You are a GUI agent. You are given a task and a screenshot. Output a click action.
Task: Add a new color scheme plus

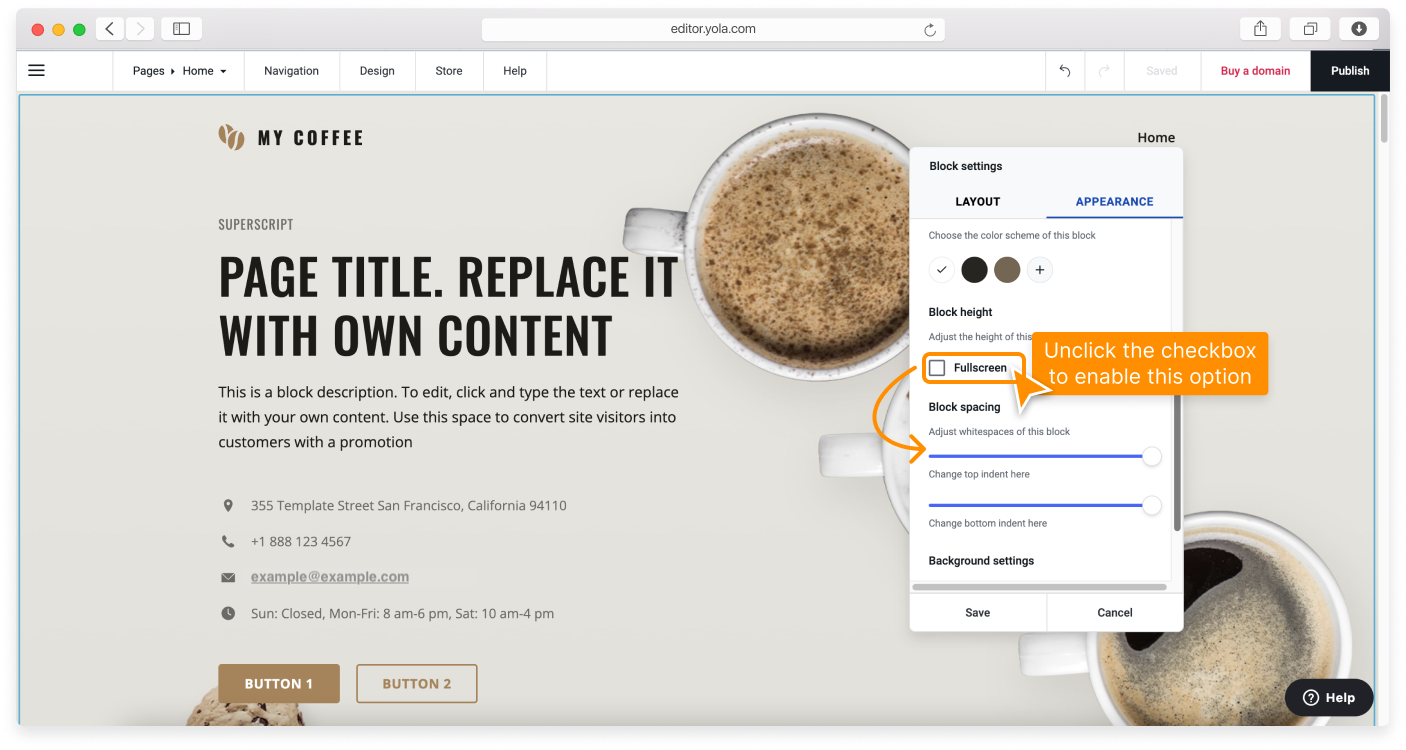(1040, 270)
